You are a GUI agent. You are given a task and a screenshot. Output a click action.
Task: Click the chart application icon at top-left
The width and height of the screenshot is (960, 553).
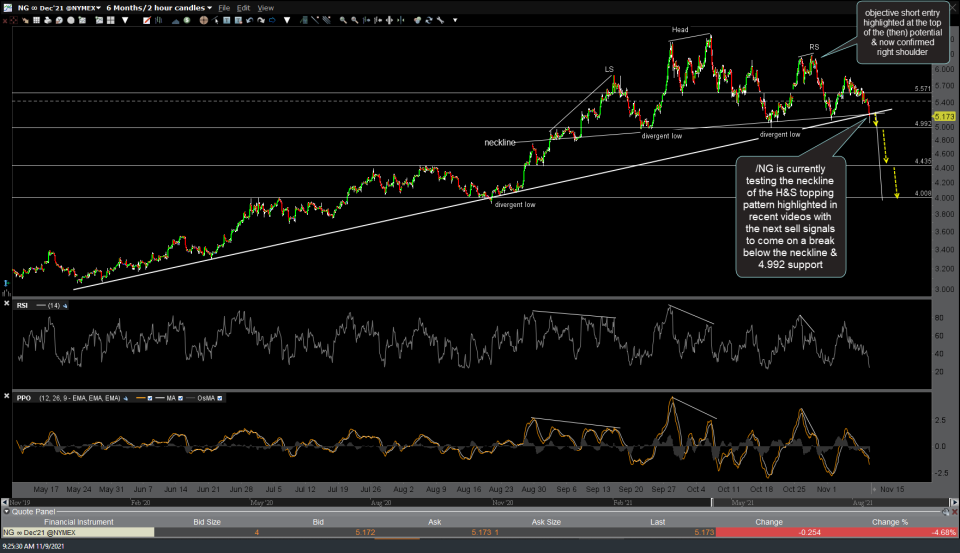7,7
